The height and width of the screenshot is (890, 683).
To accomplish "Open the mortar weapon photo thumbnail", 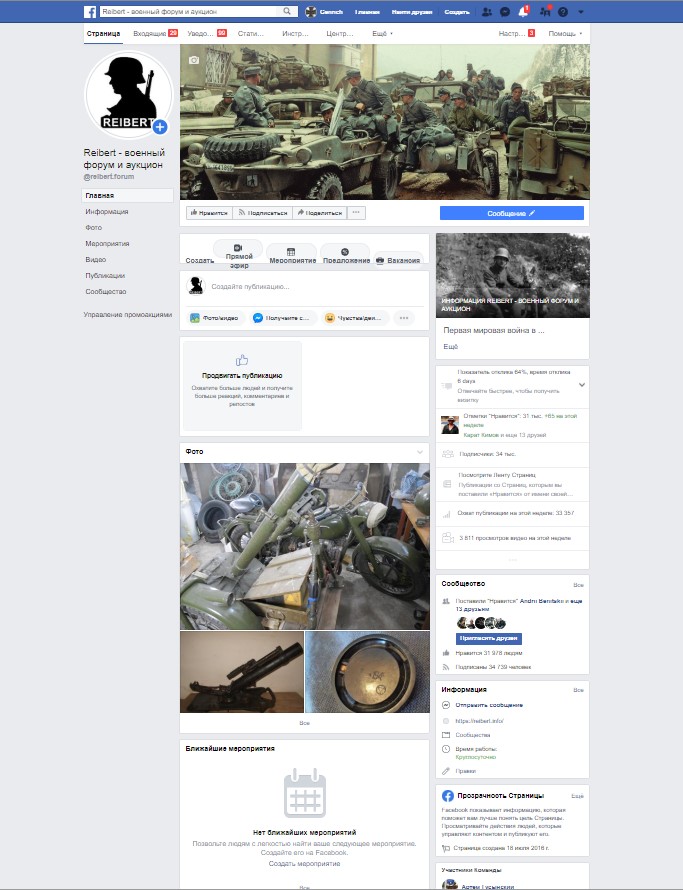I will tap(242, 672).
